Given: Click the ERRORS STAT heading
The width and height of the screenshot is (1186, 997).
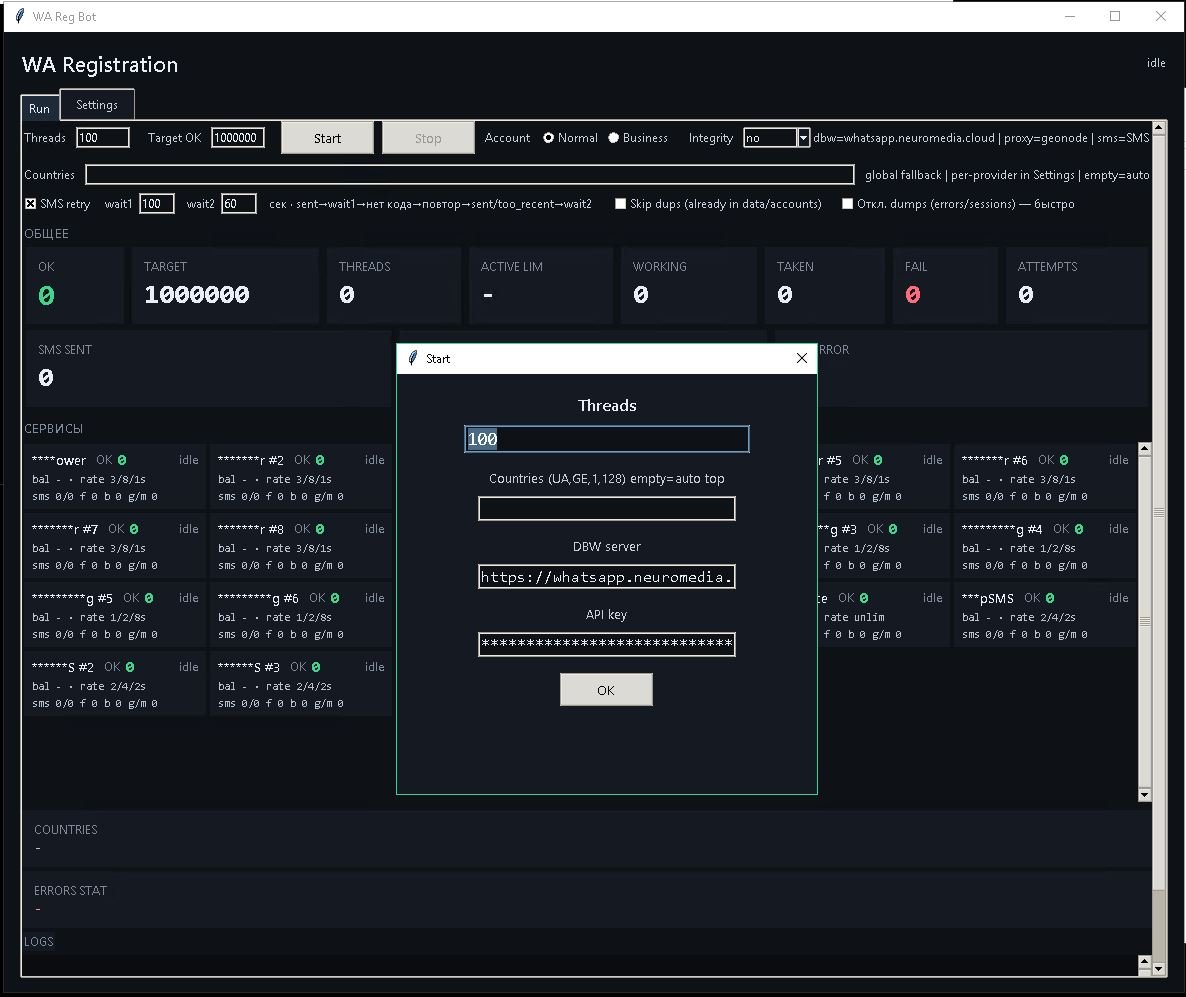Looking at the screenshot, I should tap(70, 890).
